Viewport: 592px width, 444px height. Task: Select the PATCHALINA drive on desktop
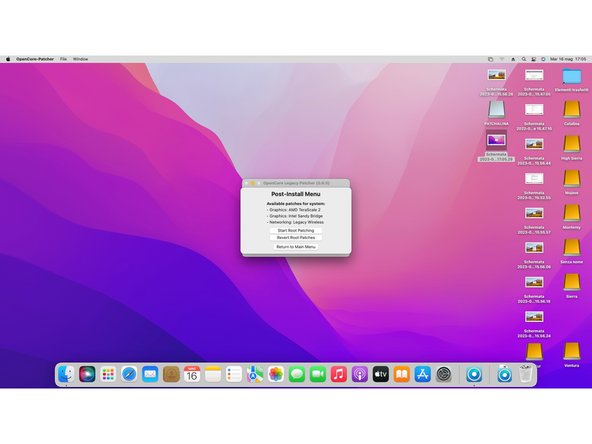496,113
